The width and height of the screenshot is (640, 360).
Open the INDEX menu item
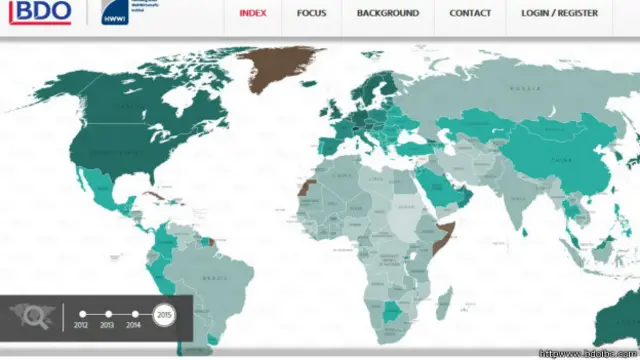click(253, 13)
